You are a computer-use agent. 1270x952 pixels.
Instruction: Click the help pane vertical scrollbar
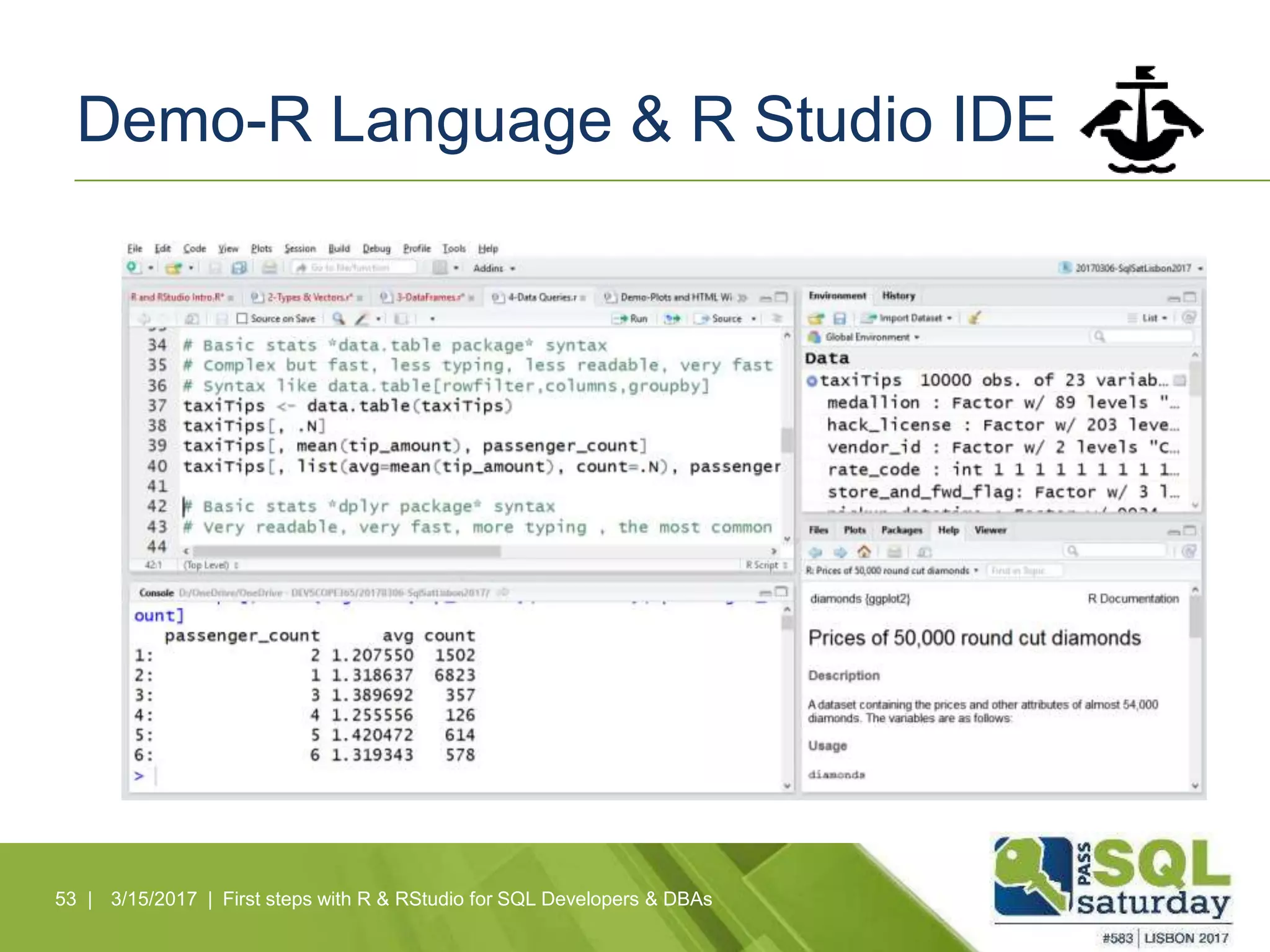(x=1196, y=617)
